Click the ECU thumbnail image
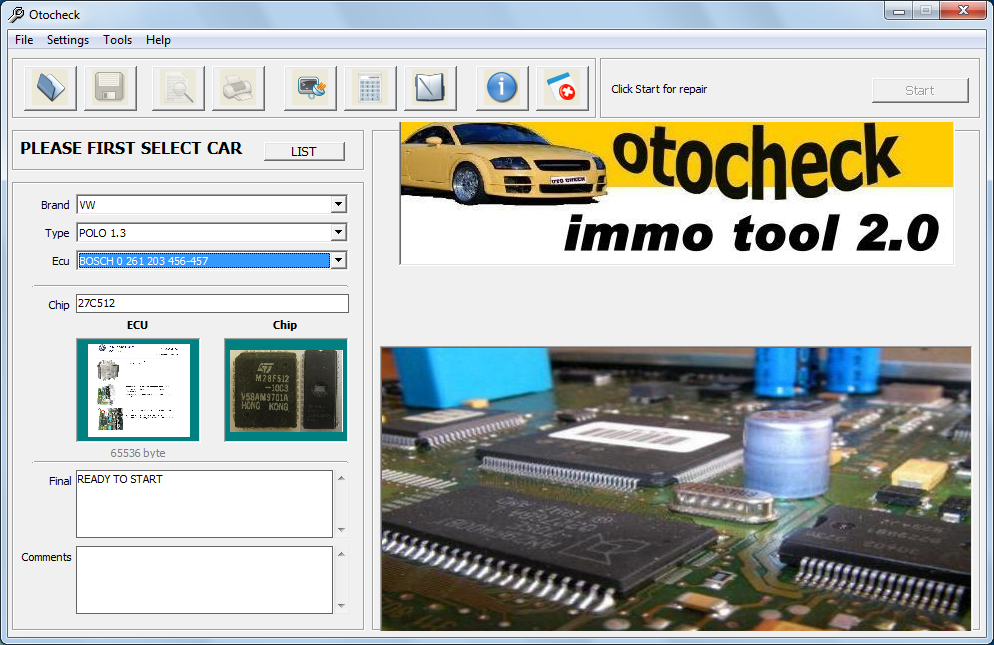Viewport: 994px width, 645px height. tap(138, 389)
